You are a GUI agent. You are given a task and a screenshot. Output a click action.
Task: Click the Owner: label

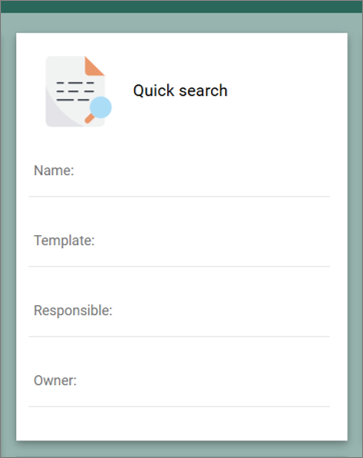coord(55,380)
